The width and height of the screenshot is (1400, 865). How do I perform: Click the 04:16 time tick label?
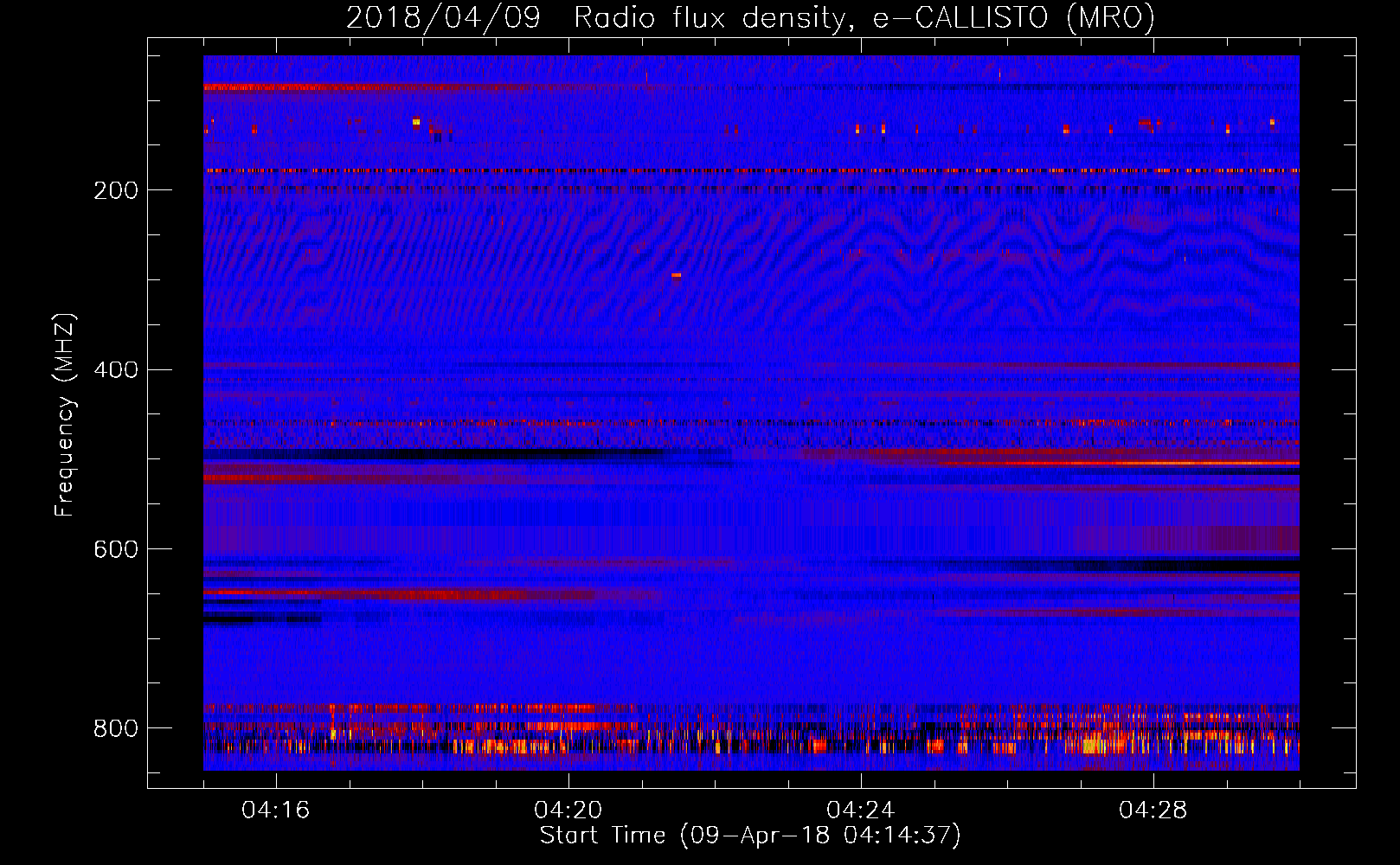(x=275, y=811)
